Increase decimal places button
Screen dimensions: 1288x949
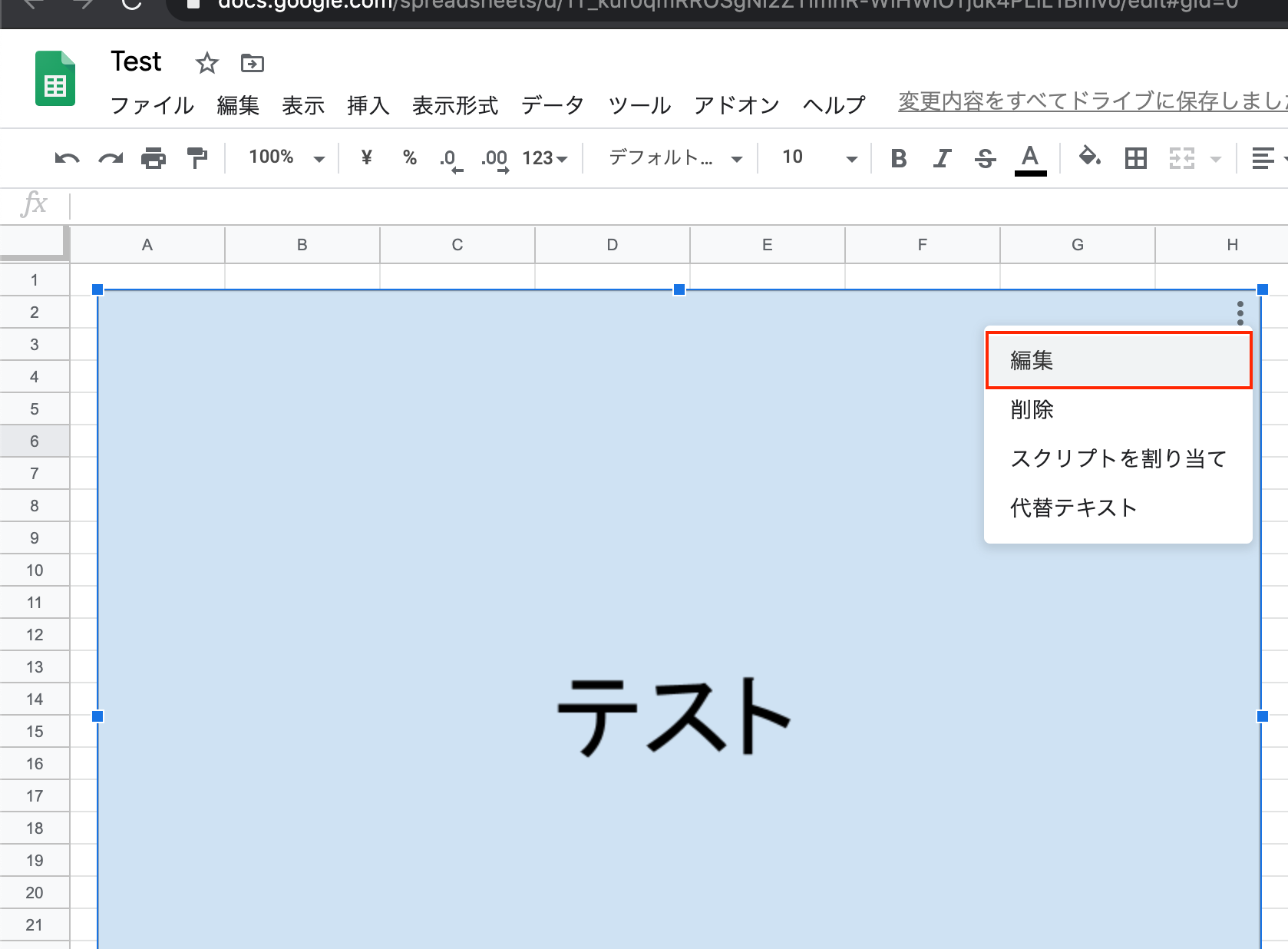[495, 160]
